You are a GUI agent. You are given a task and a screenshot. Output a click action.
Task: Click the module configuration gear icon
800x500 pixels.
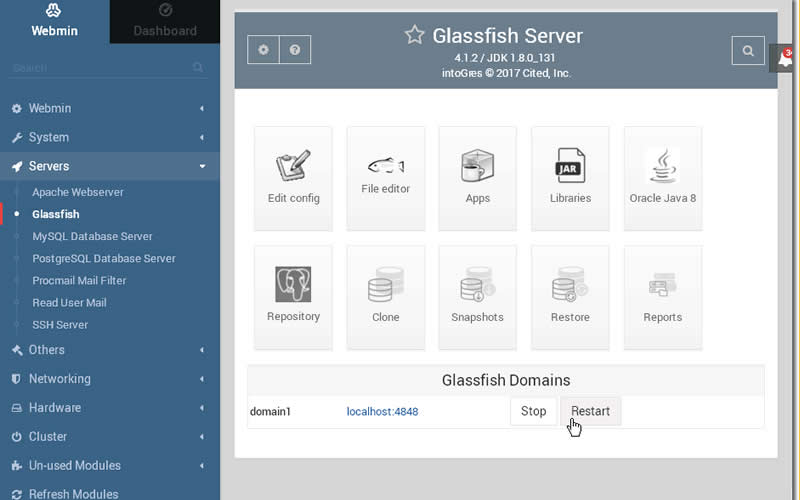click(263, 49)
